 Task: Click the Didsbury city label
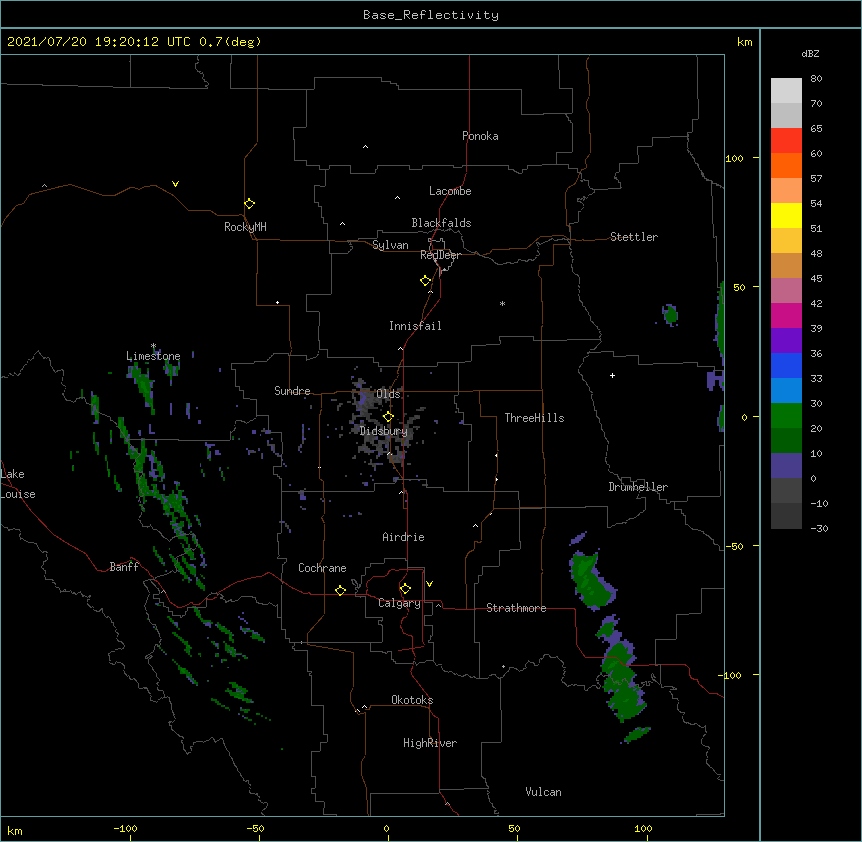coord(383,431)
